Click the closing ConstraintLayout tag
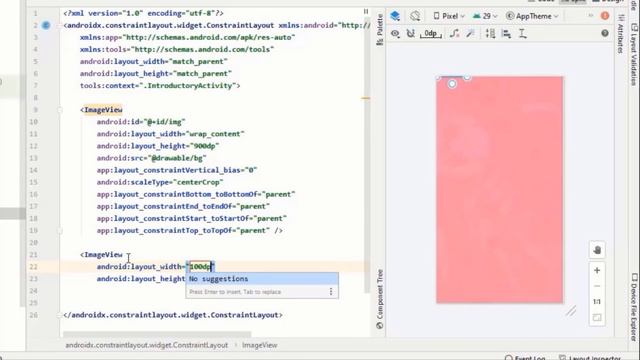 click(x=173, y=315)
